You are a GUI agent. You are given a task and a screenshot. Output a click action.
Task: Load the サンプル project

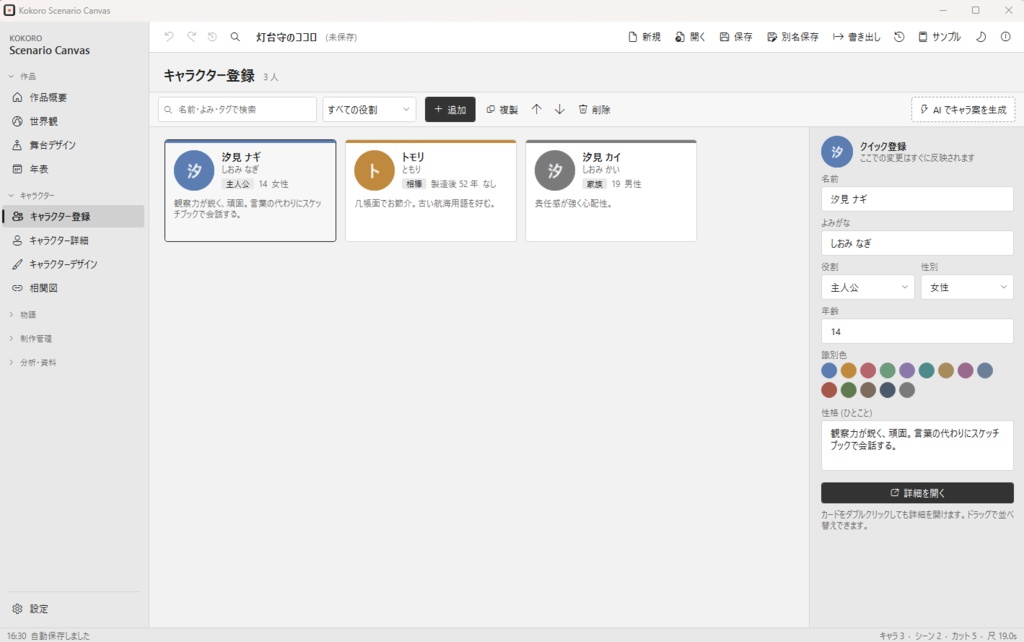(x=940, y=37)
